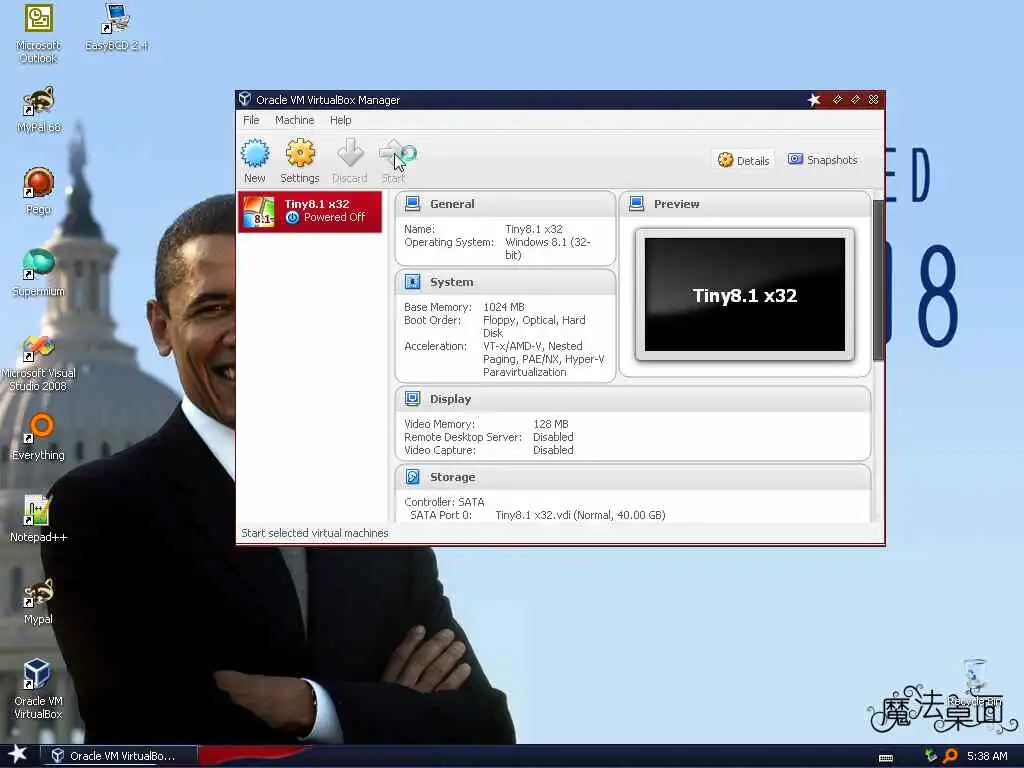
Task: Open Microsoft Visual Studio 2008 shortcut
Action: 39,362
